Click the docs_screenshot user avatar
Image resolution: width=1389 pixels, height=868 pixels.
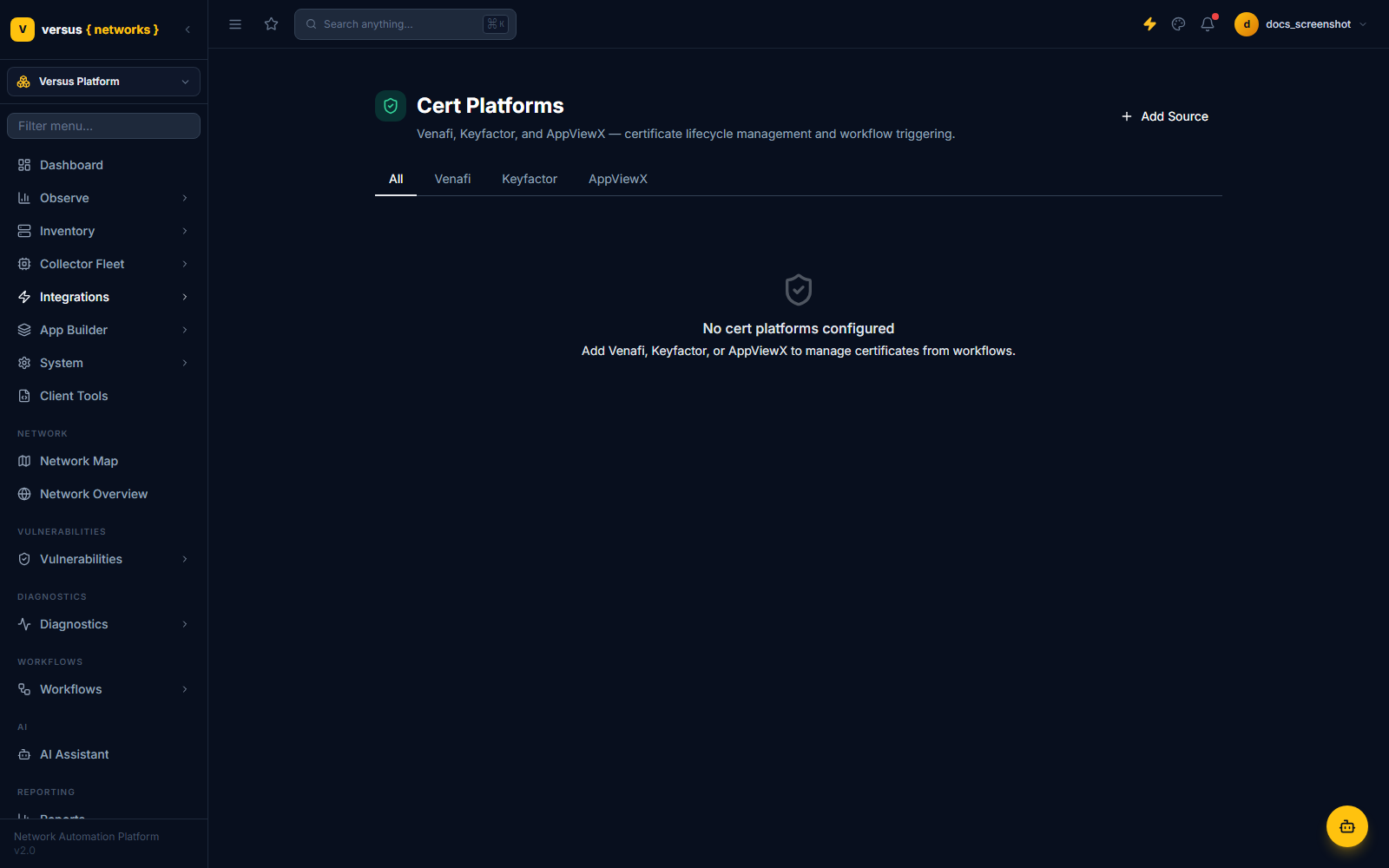[x=1247, y=24]
